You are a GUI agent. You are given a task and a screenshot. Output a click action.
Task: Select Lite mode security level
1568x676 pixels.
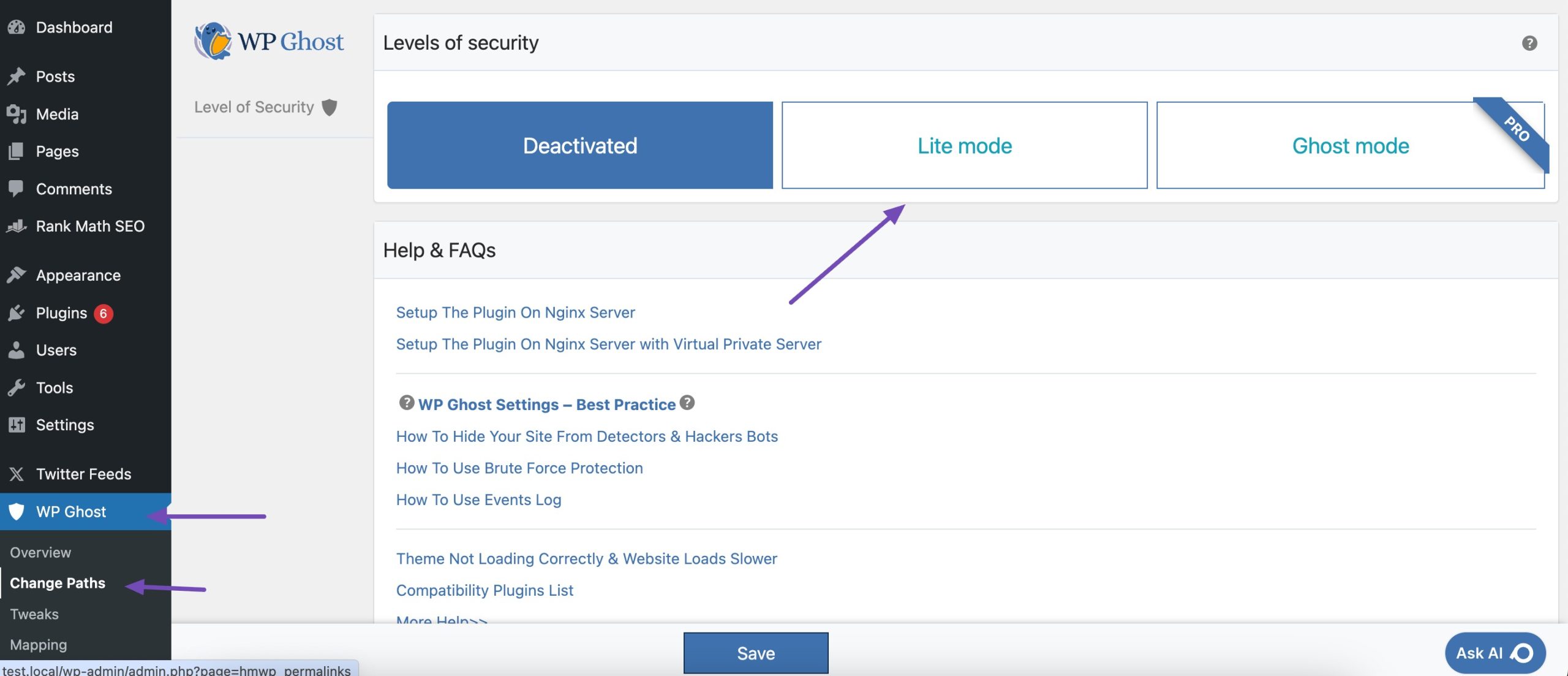click(x=964, y=145)
